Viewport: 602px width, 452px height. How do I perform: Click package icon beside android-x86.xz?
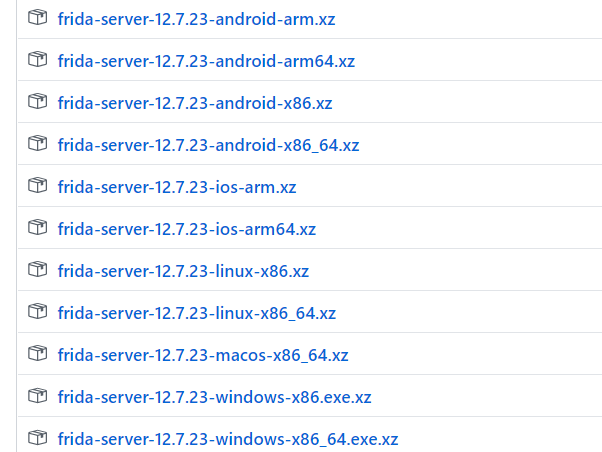click(38, 101)
